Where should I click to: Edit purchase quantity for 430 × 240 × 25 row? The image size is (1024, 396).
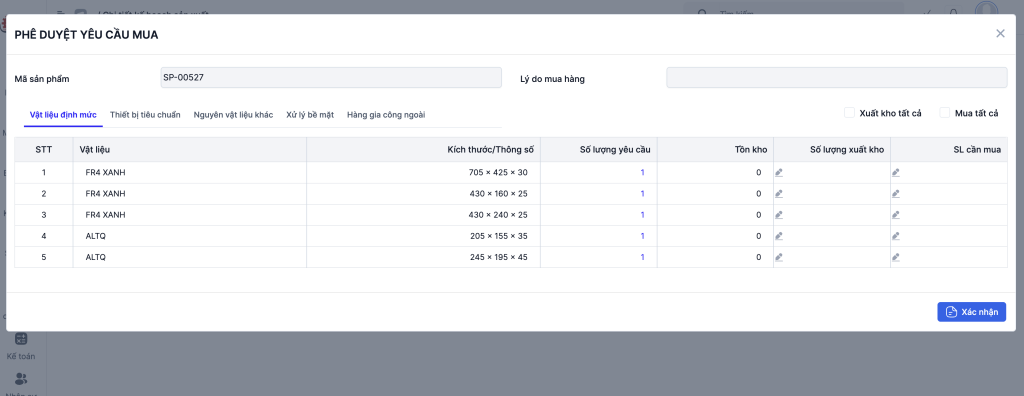tap(895, 215)
